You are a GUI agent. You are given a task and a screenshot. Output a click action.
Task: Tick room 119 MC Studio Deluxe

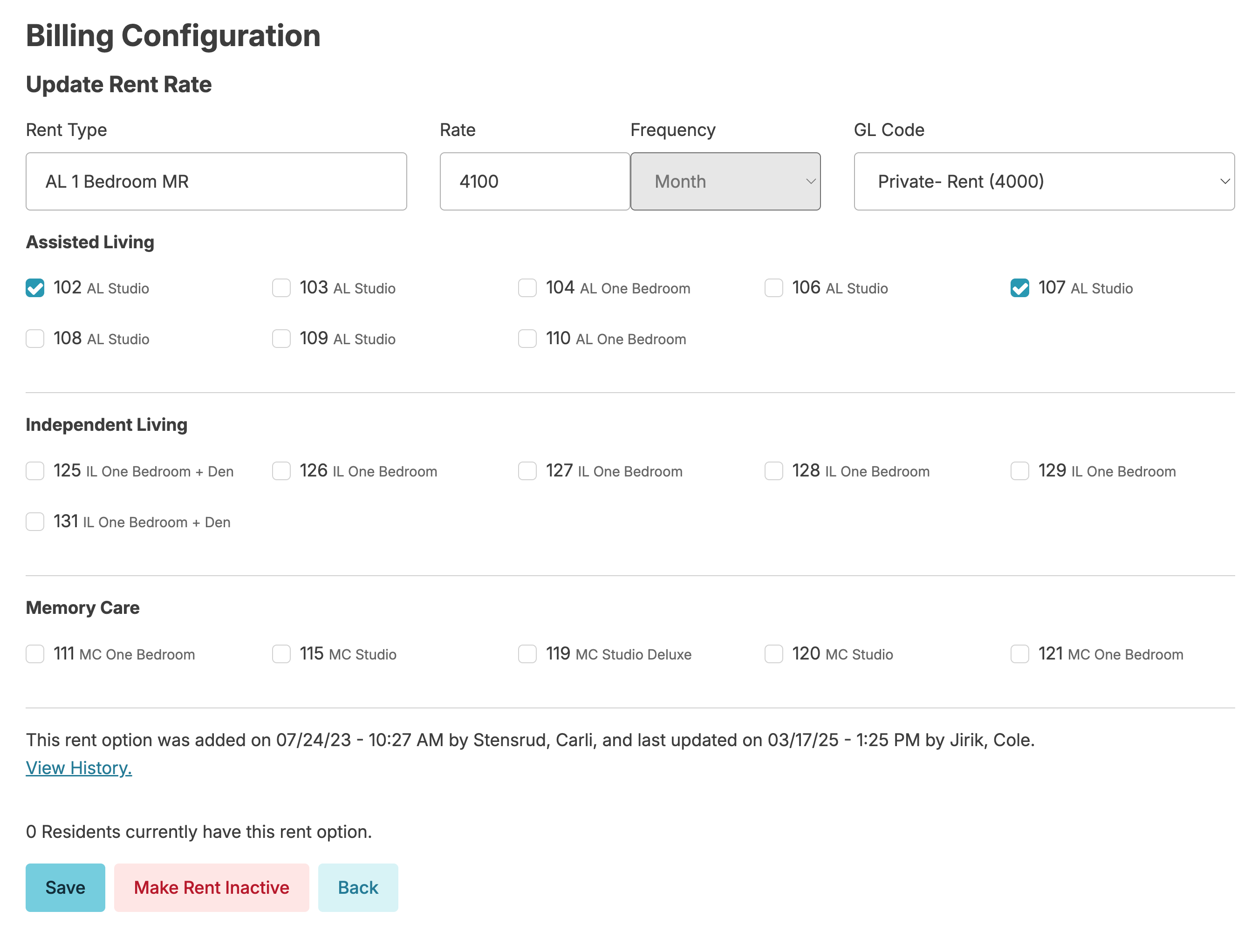527,654
